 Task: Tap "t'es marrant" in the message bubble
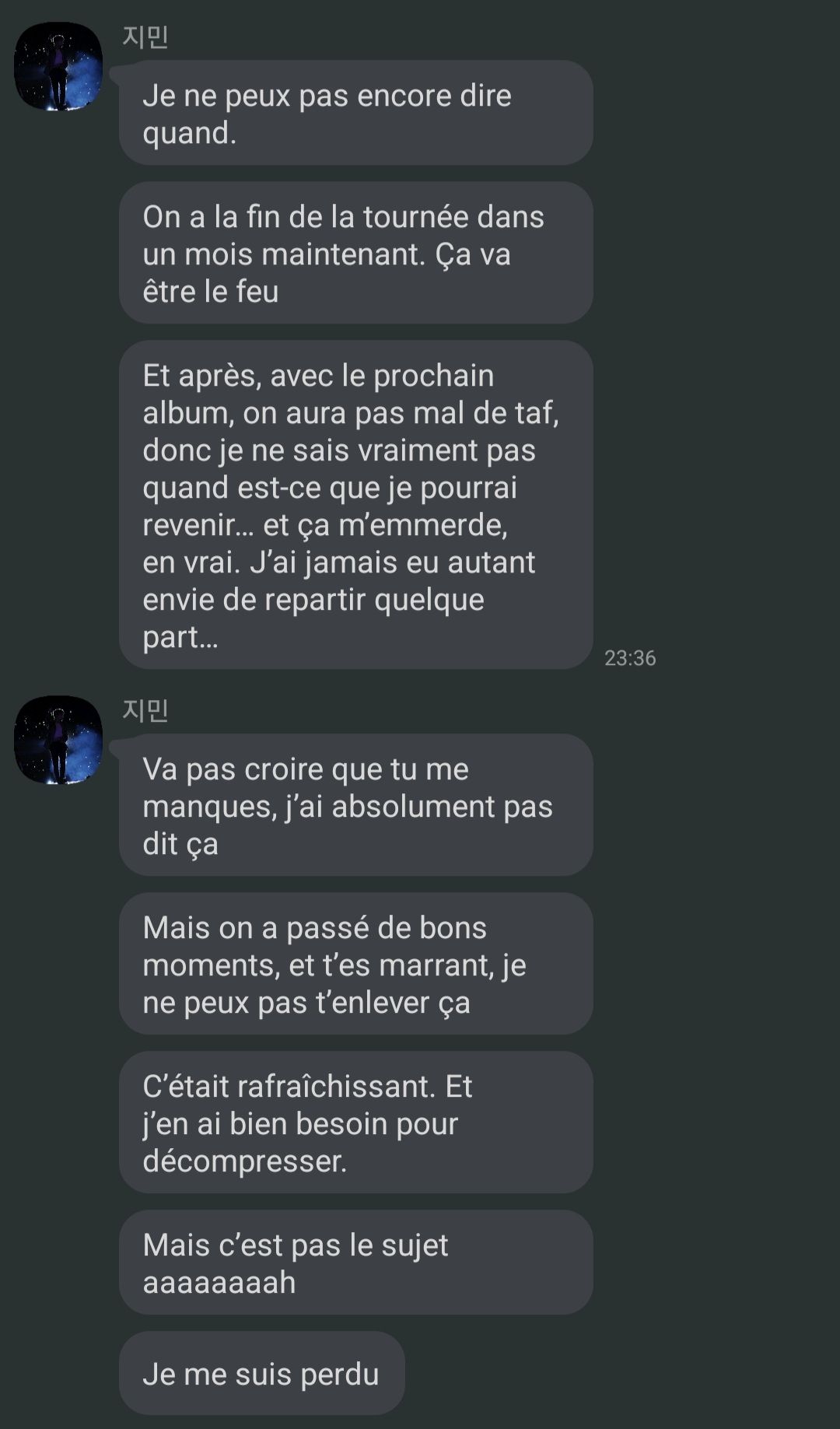pyautogui.click(x=391, y=965)
